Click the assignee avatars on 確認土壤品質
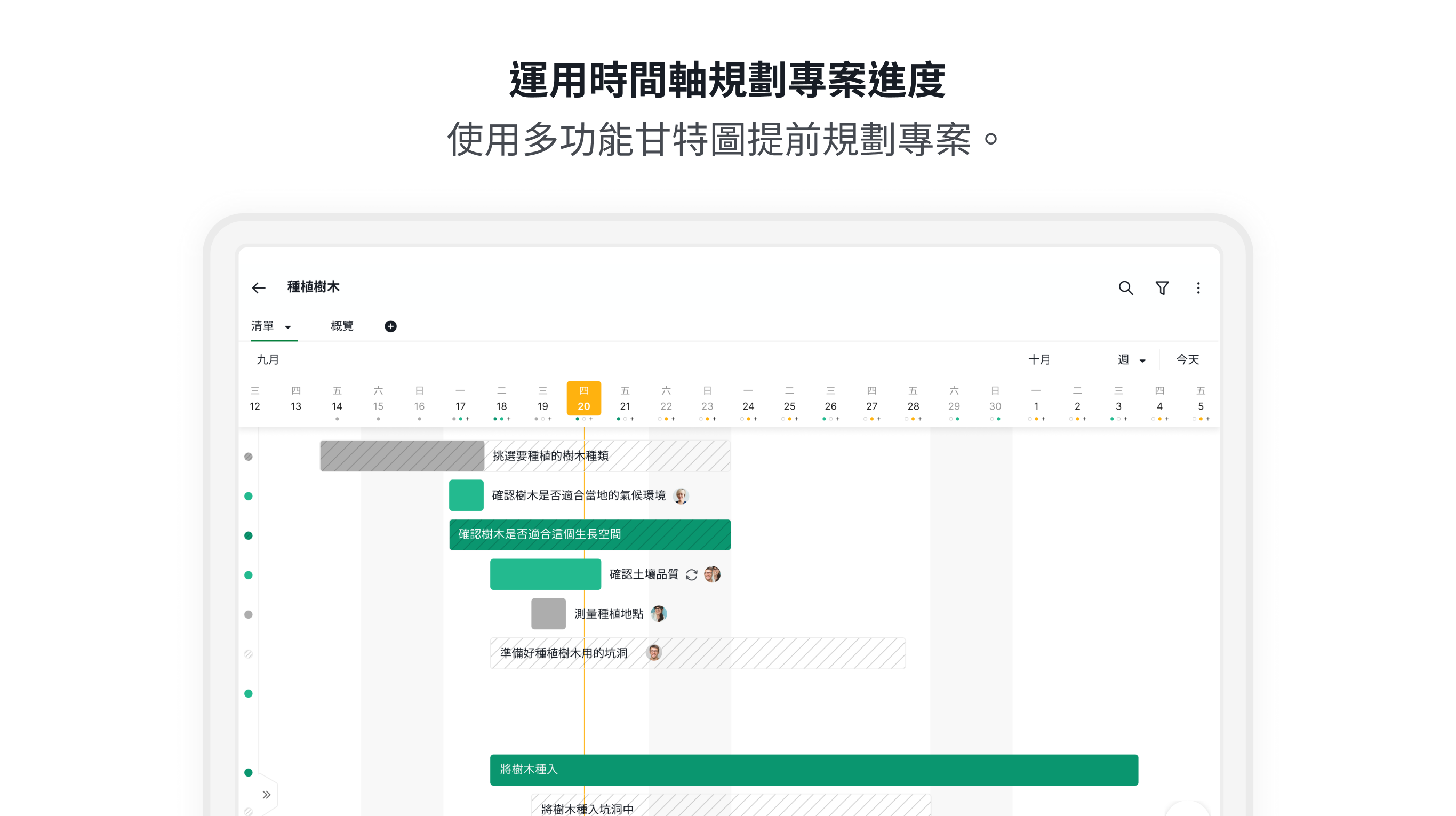The height and width of the screenshot is (816, 1456). (711, 574)
